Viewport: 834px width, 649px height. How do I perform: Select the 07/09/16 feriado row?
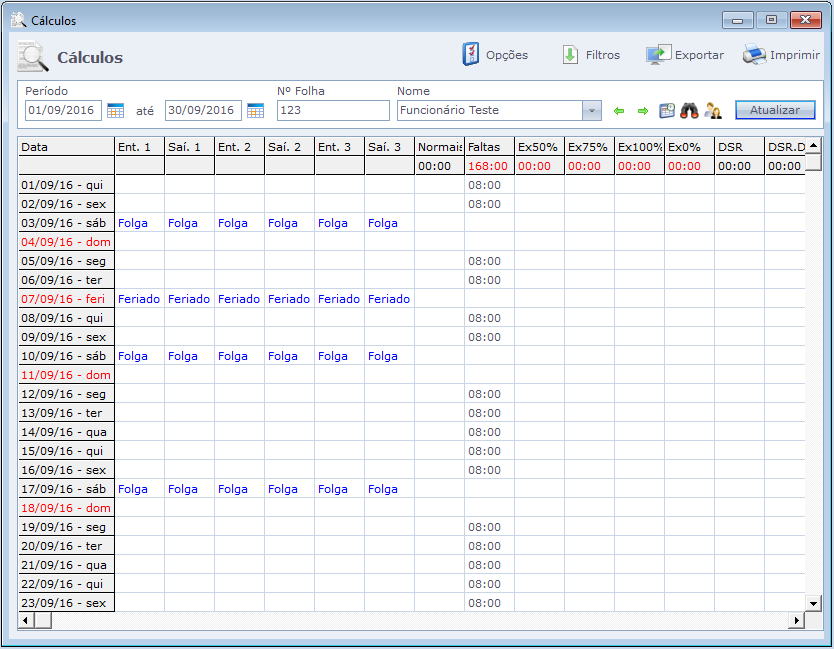(67, 299)
